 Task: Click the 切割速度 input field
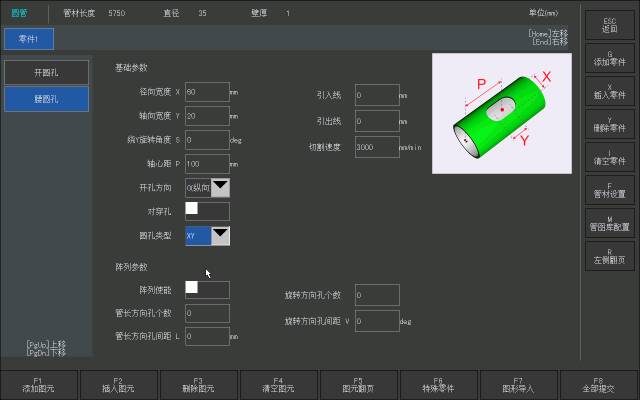[377, 147]
